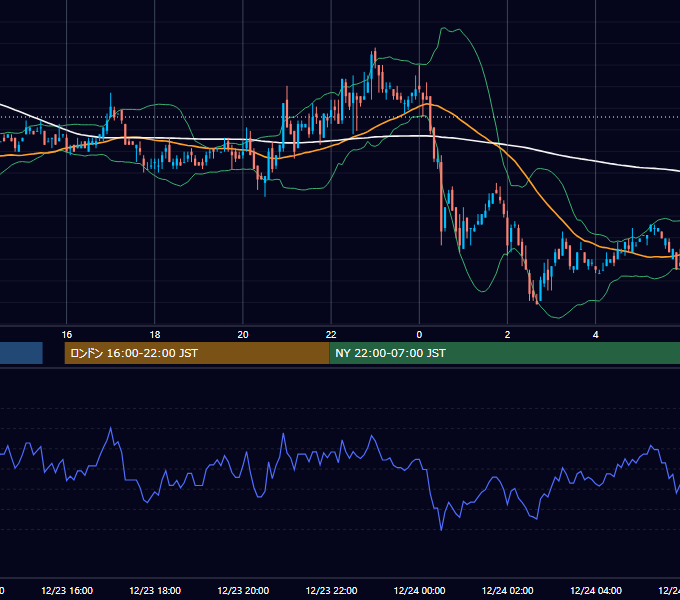Click the 20 hour label on chart axis
The width and height of the screenshot is (680, 600).
click(x=243, y=335)
